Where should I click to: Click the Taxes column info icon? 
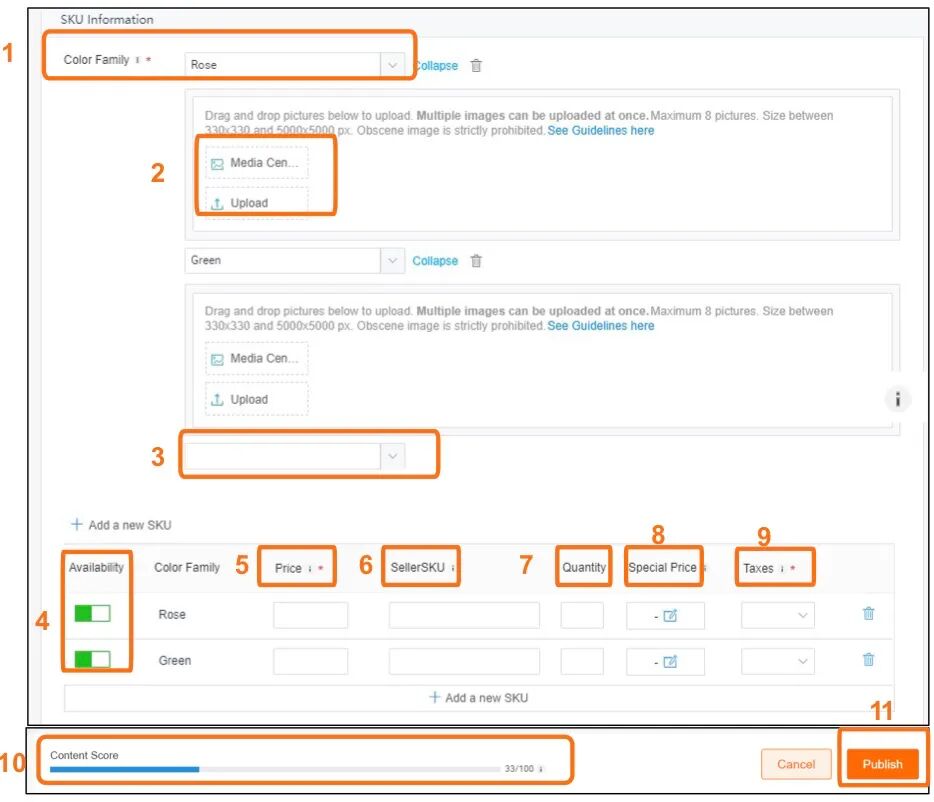[782, 569]
